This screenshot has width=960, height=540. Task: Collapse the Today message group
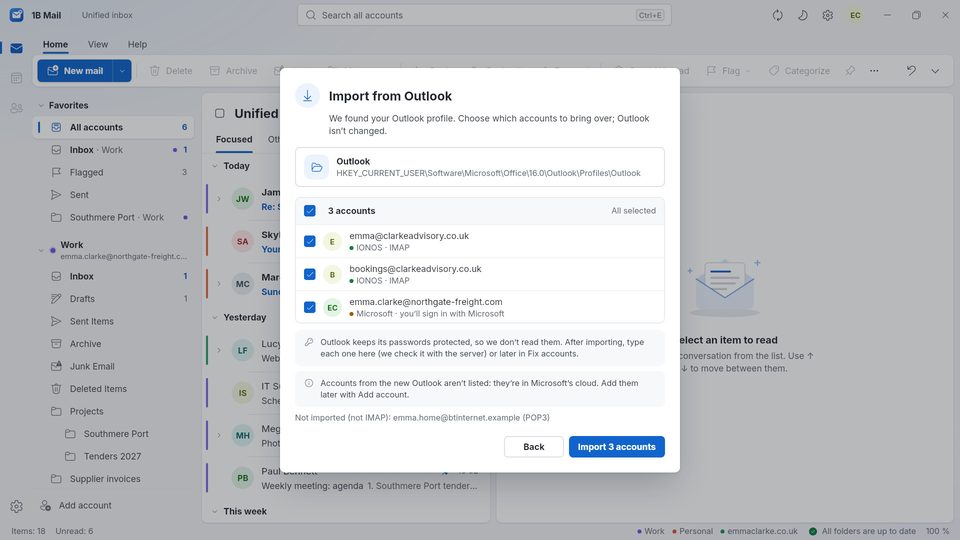pyautogui.click(x=215, y=166)
